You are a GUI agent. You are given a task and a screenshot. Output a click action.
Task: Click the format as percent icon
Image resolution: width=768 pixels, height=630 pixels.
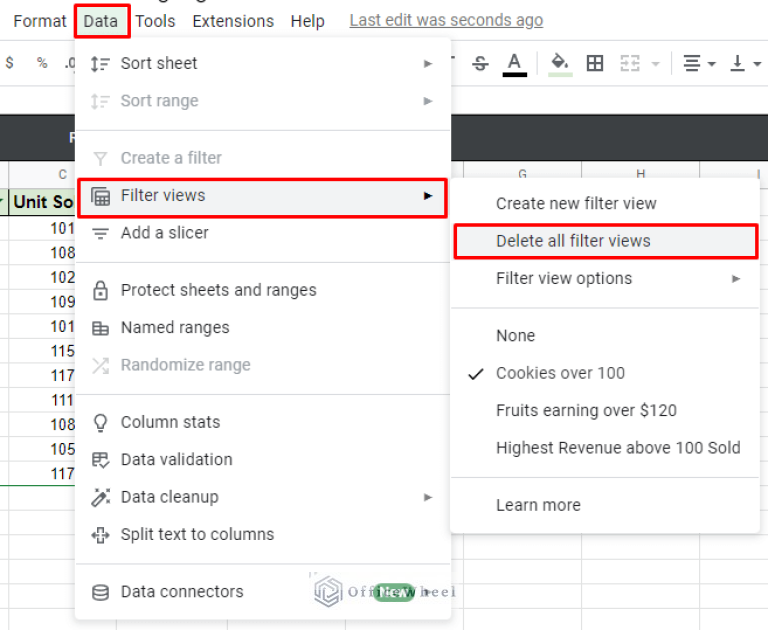(x=41, y=63)
